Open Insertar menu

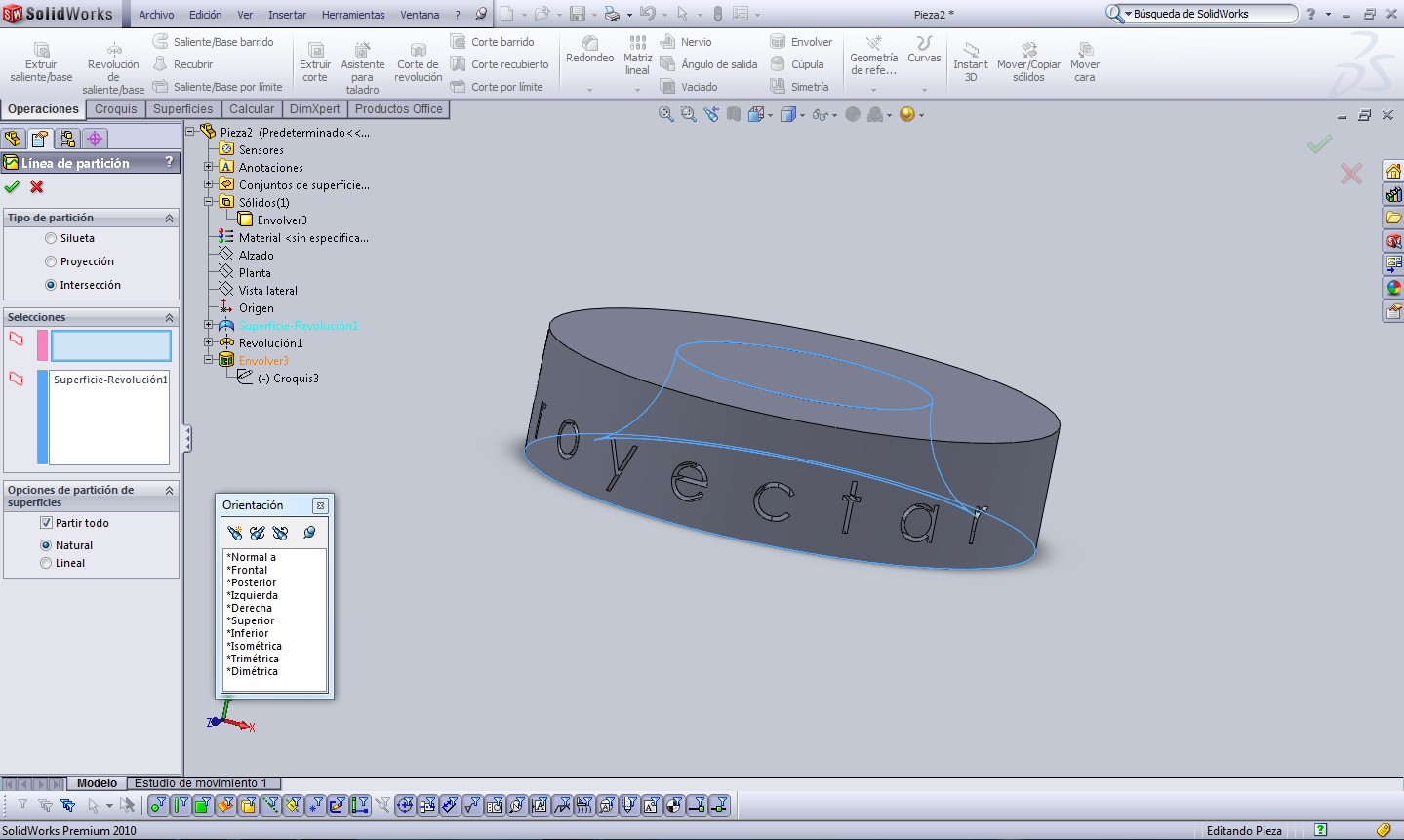tap(287, 15)
